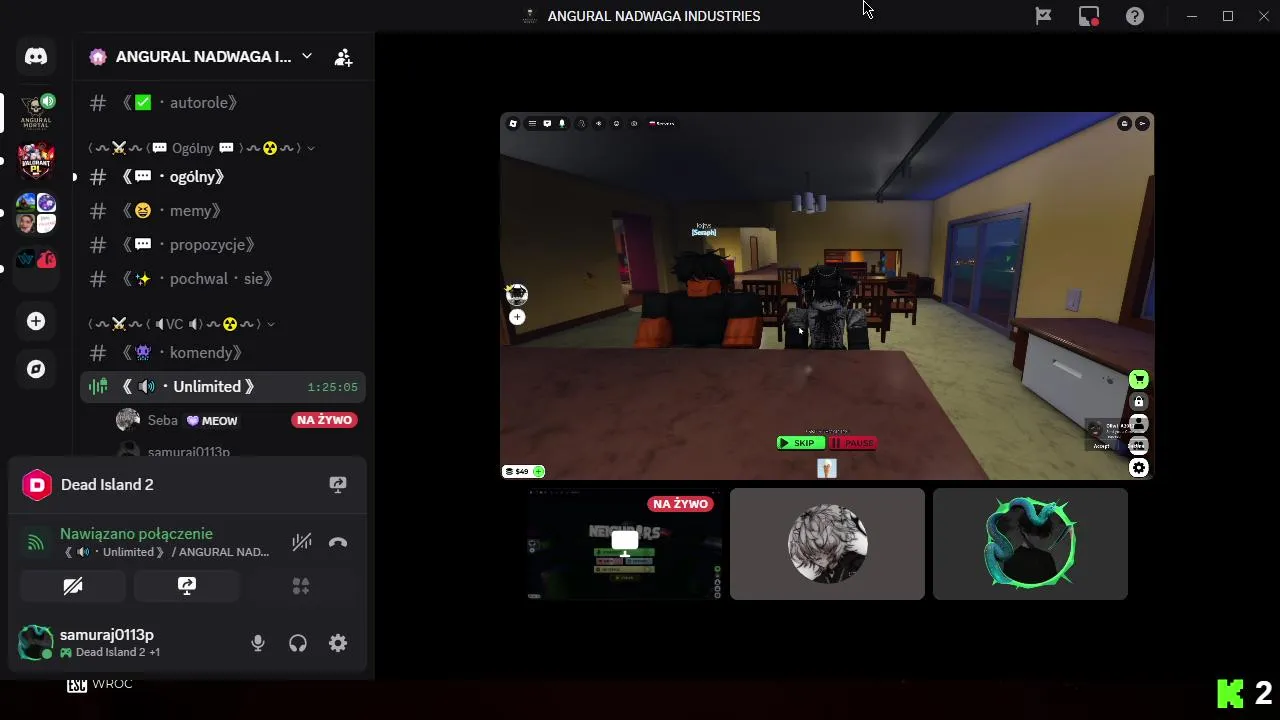
Task: Open User Settings gear icon
Action: tap(338, 644)
